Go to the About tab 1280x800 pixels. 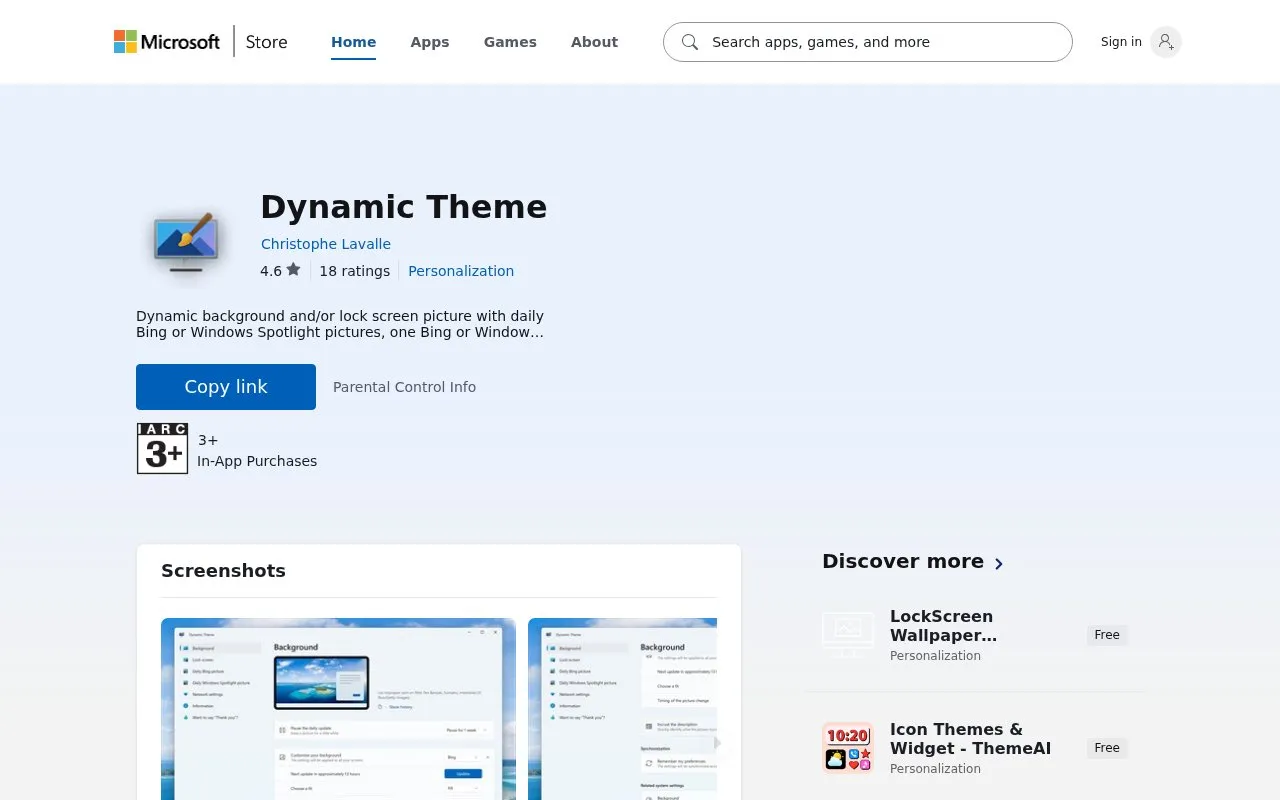point(594,42)
